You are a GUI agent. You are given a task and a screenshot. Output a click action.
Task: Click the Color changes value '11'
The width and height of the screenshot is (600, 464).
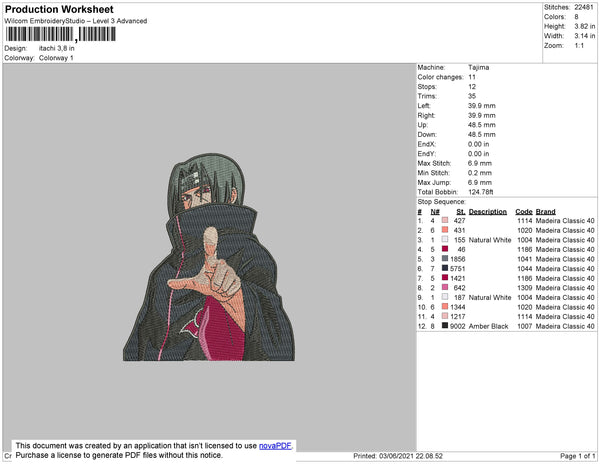[472, 77]
